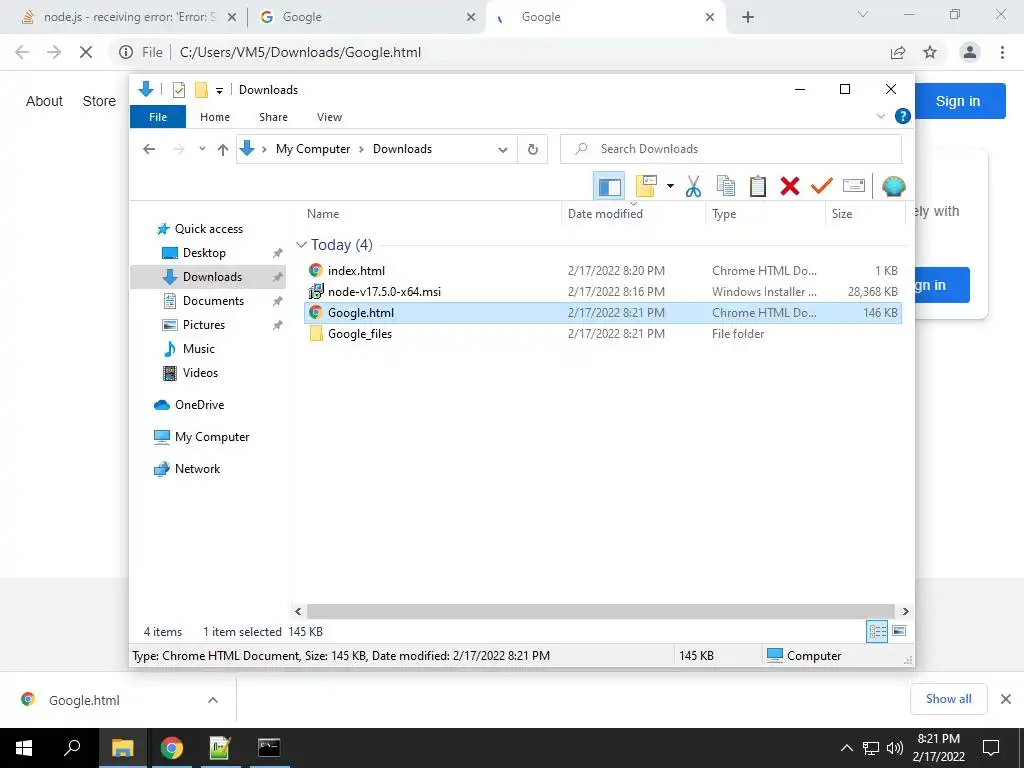Open Windows Start menu

coord(24,748)
